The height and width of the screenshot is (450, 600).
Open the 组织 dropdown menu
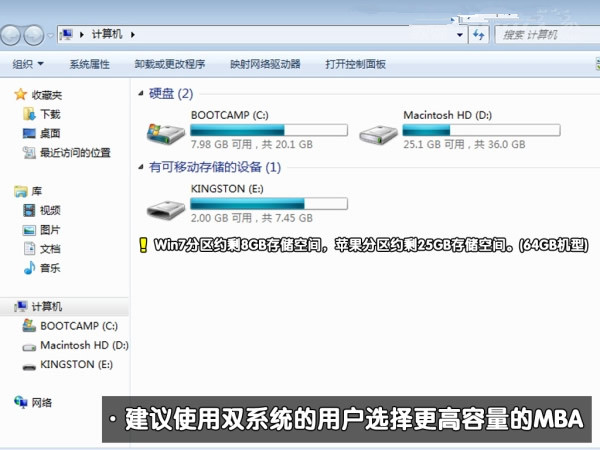(x=28, y=64)
